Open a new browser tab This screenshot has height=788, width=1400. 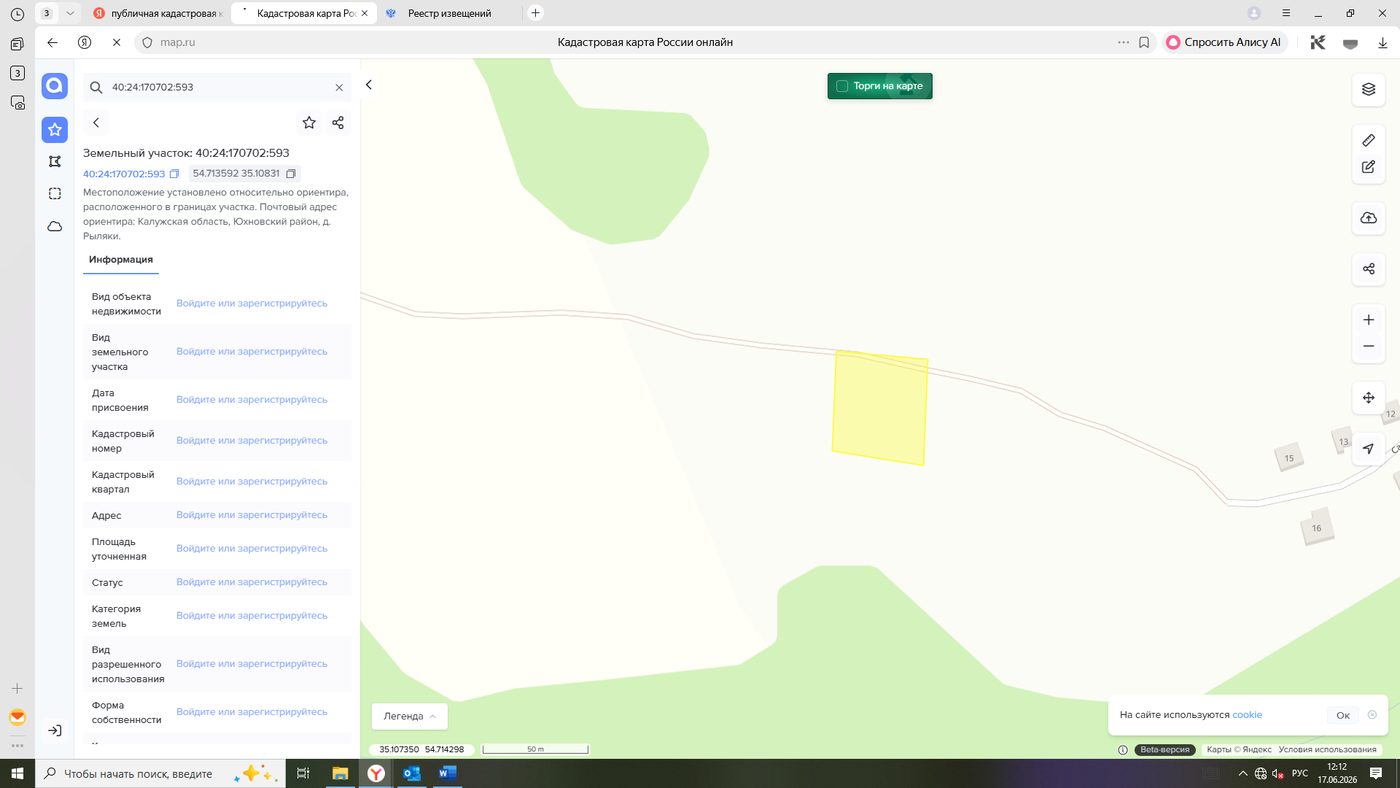535,13
